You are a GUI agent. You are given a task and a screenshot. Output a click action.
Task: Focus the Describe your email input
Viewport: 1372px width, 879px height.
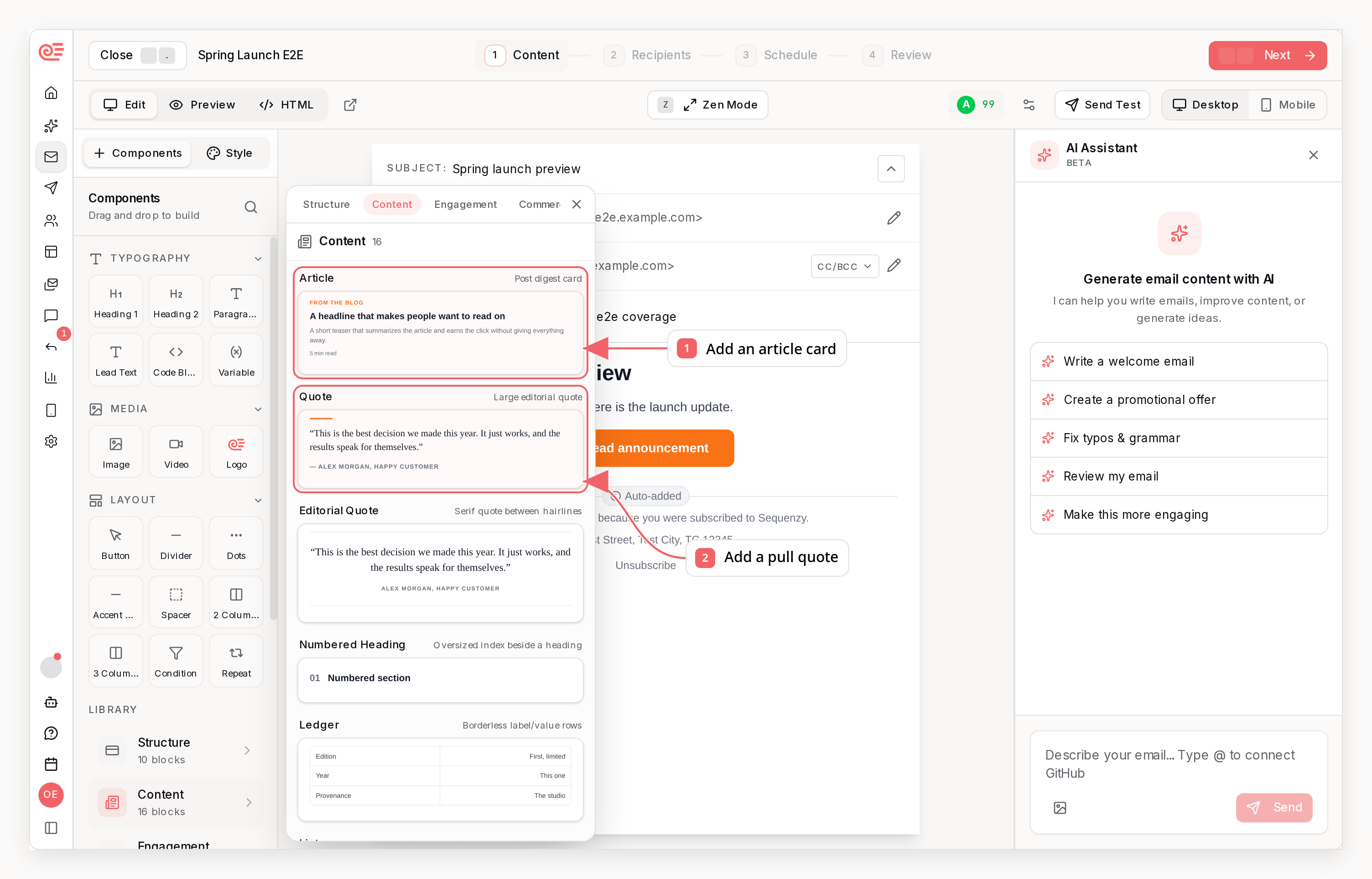pos(1179,764)
